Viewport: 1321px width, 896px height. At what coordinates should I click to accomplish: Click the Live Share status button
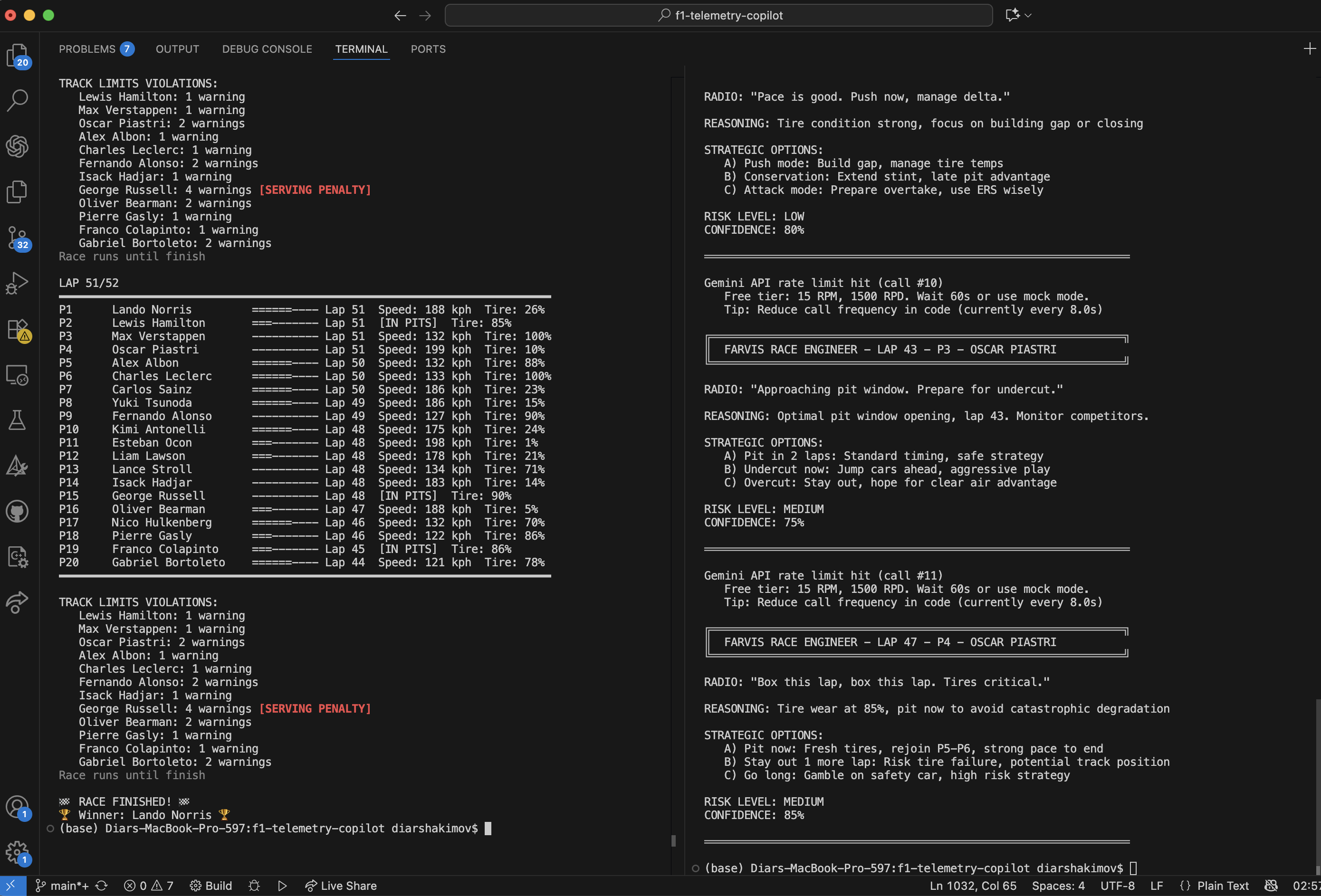click(341, 885)
